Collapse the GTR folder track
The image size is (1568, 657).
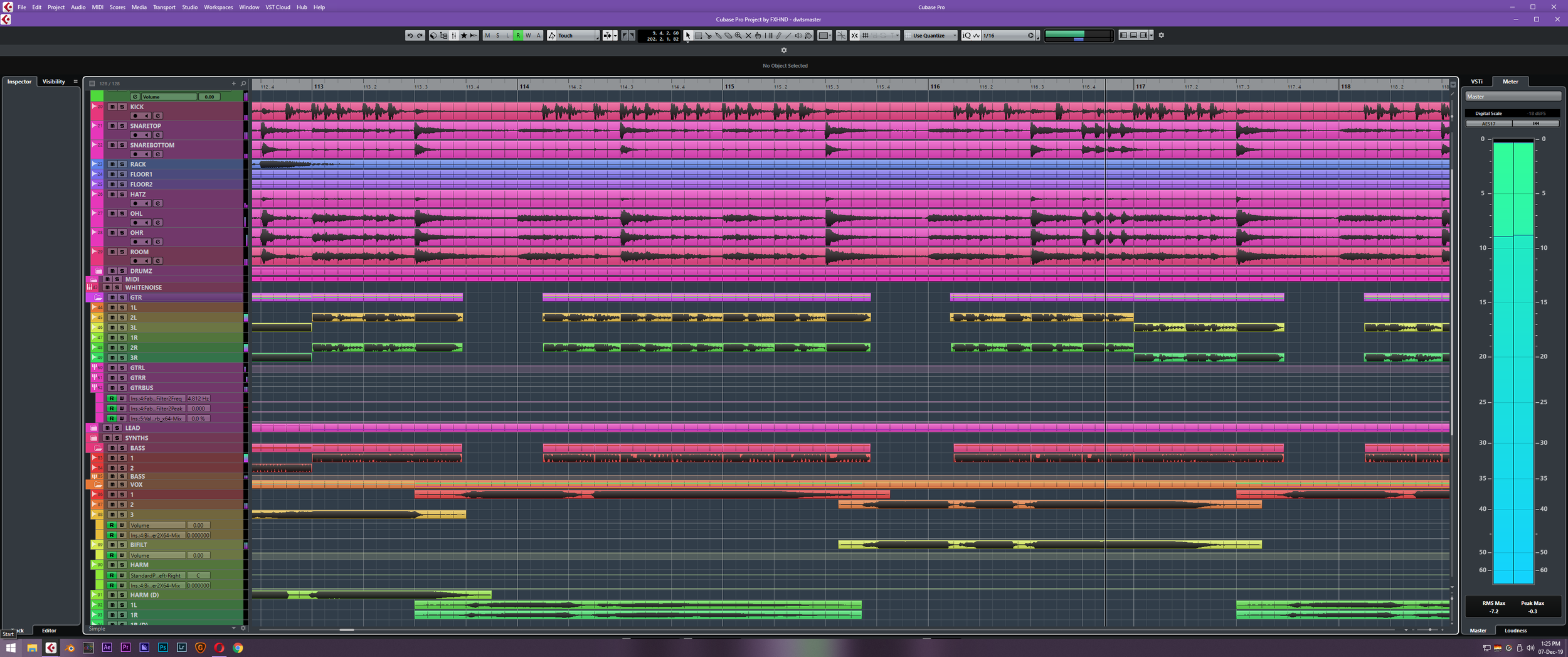click(x=98, y=297)
